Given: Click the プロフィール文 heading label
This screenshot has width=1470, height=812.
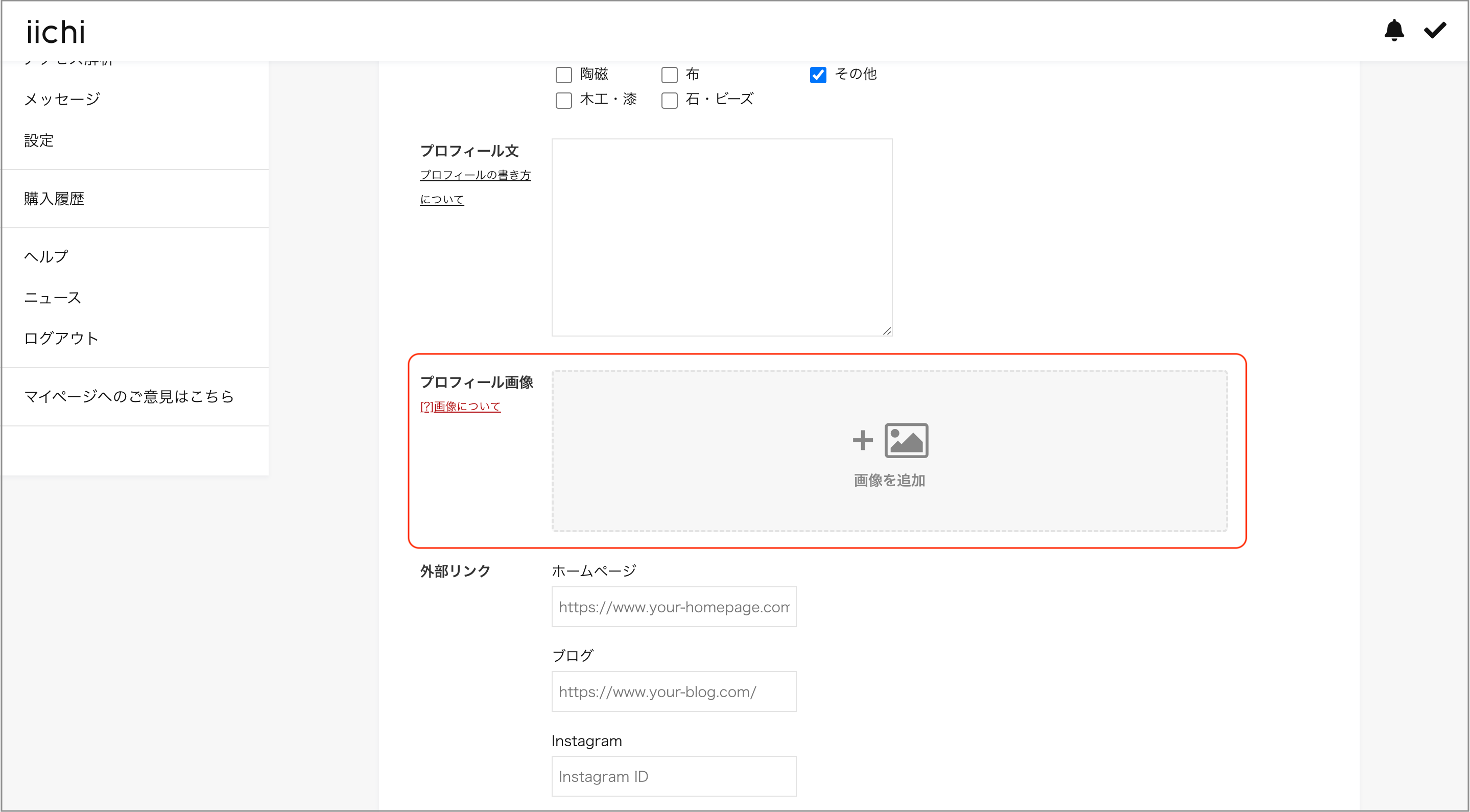Looking at the screenshot, I should (x=469, y=151).
